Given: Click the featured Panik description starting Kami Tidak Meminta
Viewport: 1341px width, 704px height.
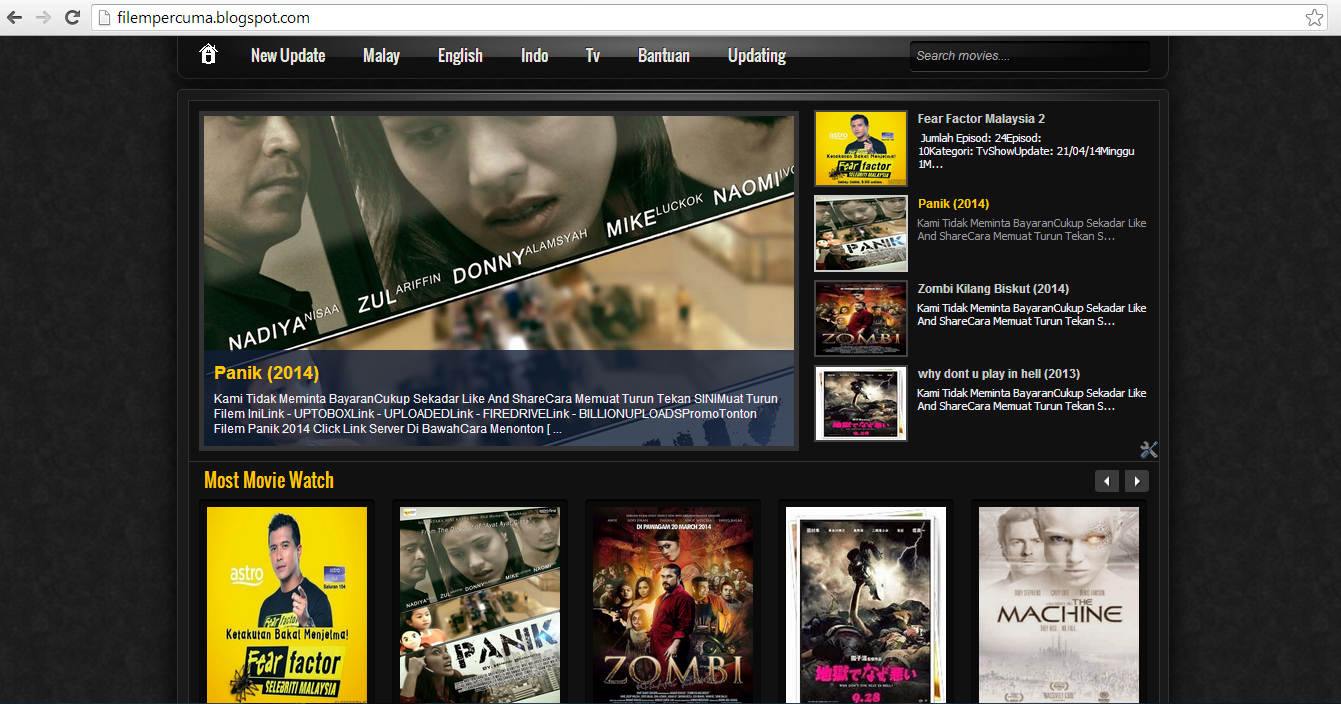Looking at the screenshot, I should 496,413.
